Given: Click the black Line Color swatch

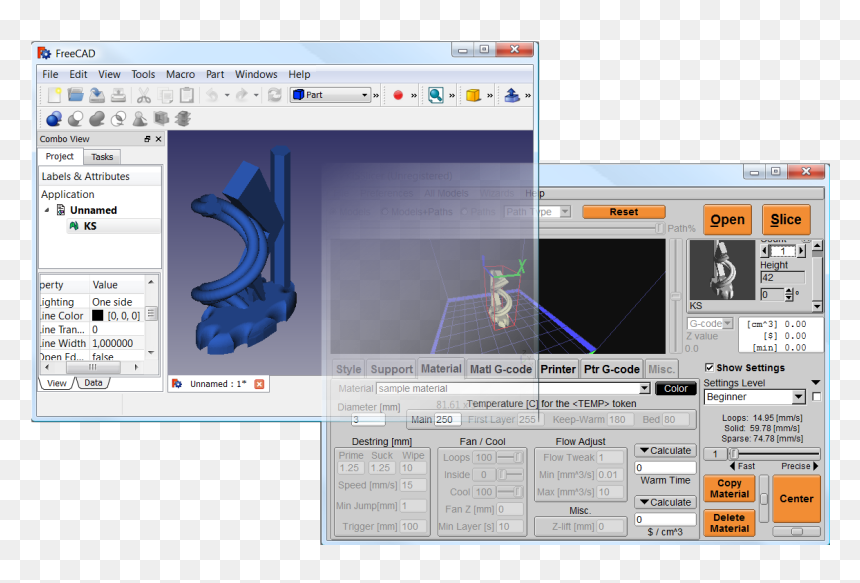Looking at the screenshot, I should pos(98,315).
